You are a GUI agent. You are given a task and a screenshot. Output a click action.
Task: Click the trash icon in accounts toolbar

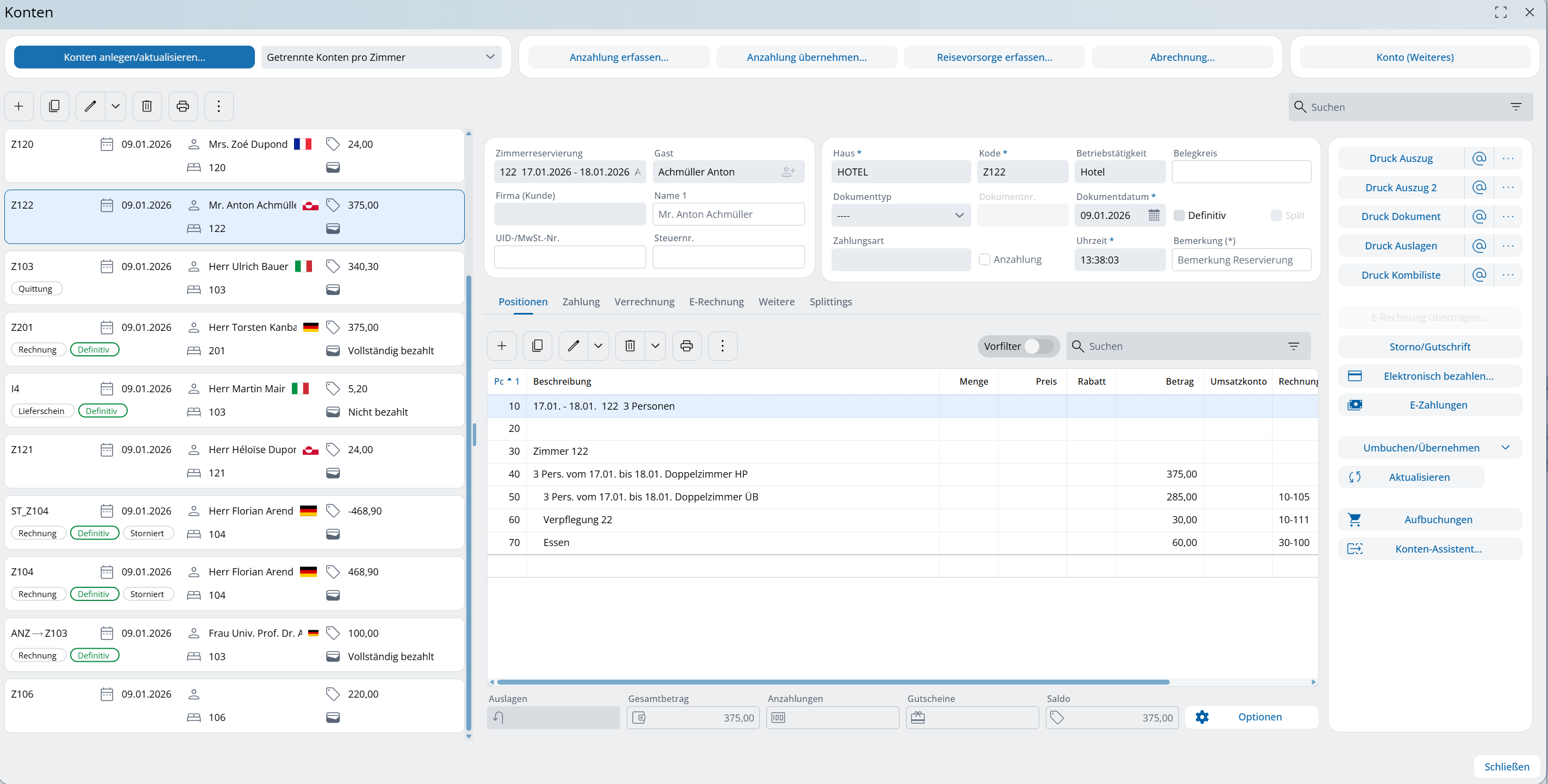[147, 106]
